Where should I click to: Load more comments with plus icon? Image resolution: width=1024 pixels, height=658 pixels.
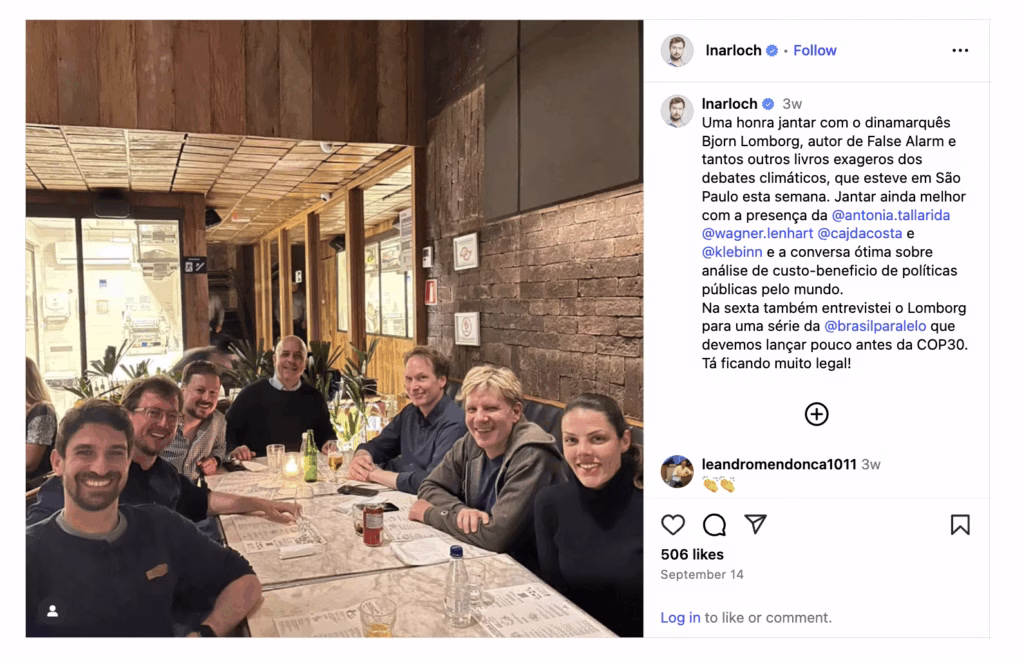(816, 414)
